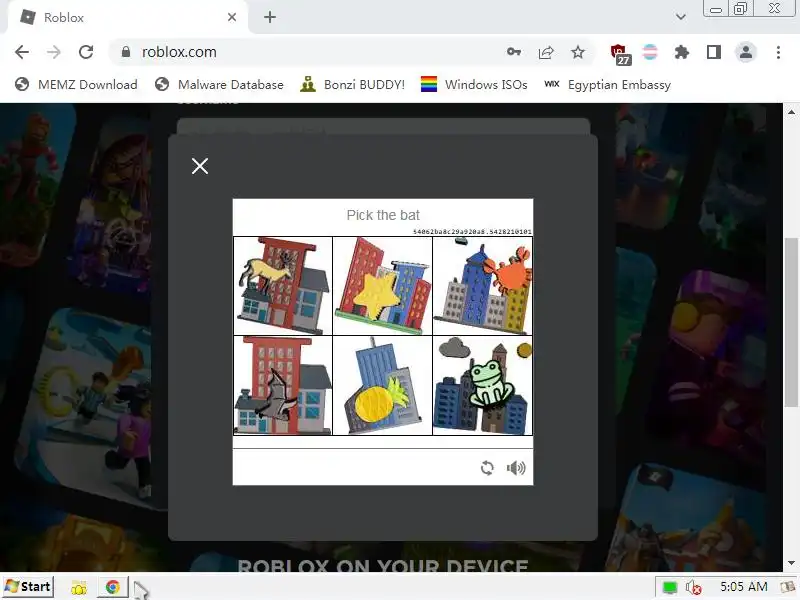The width and height of the screenshot is (800, 600).
Task: Click the page scrollbar up arrow
Action: pyautogui.click(x=791, y=112)
